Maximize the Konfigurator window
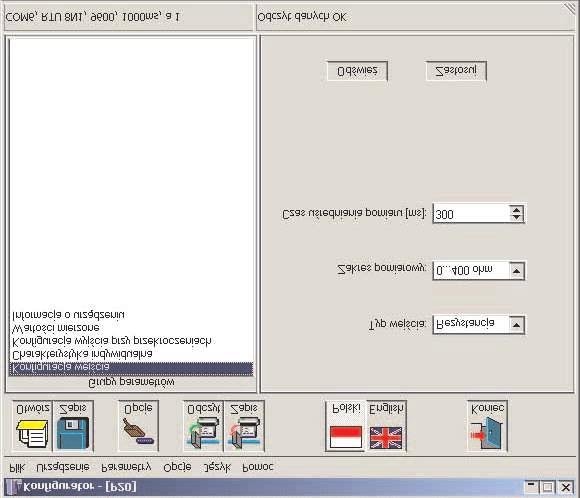Image resolution: width=580 pixels, height=498 pixels. 547,487
